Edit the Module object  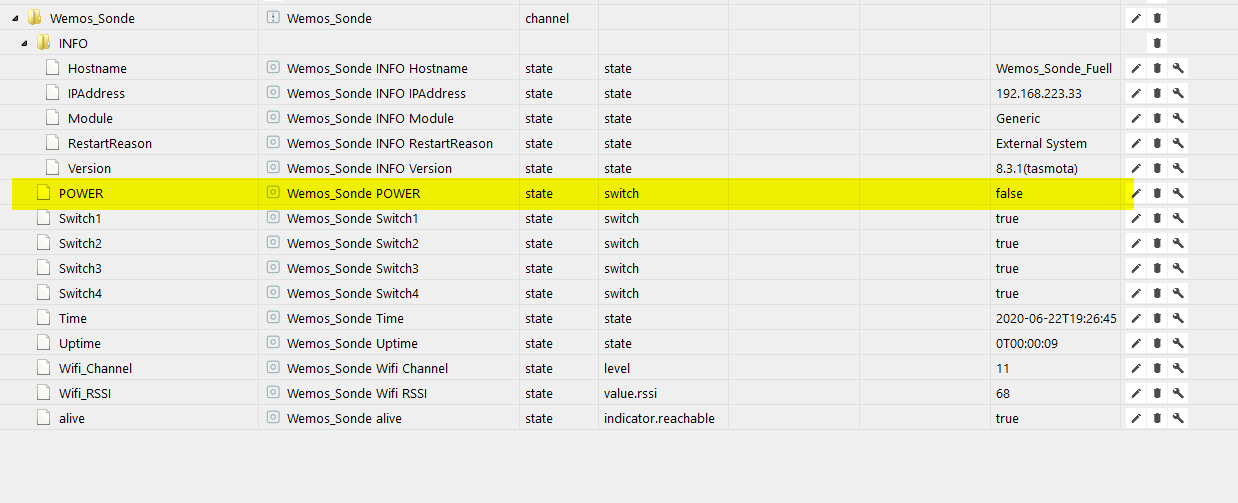(1136, 118)
